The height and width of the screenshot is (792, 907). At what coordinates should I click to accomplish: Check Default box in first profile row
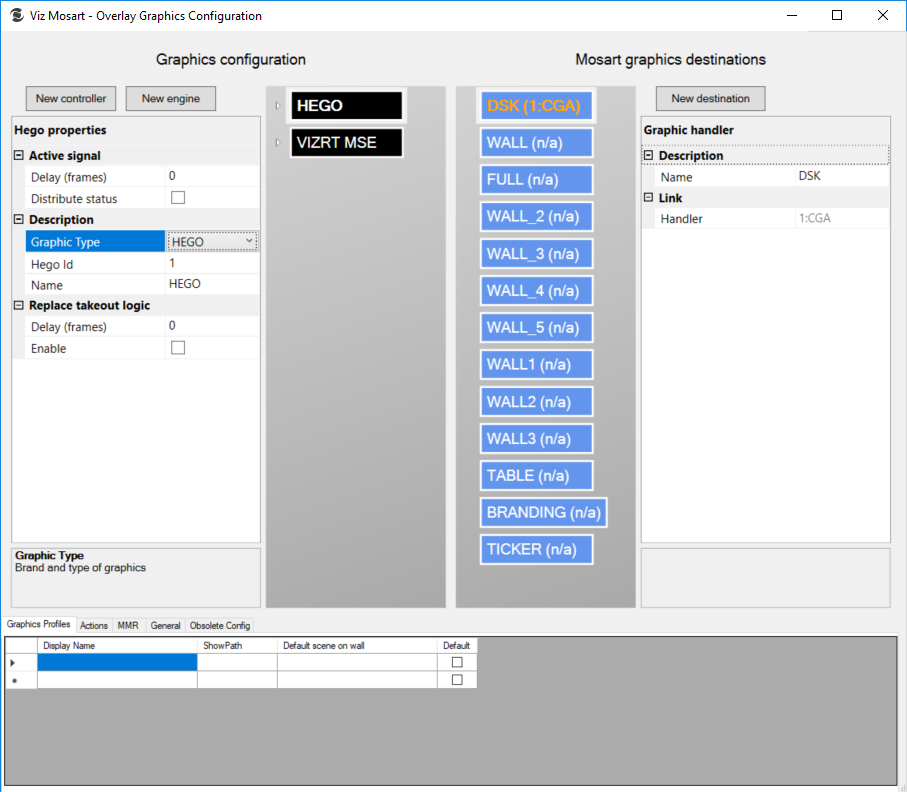457,662
